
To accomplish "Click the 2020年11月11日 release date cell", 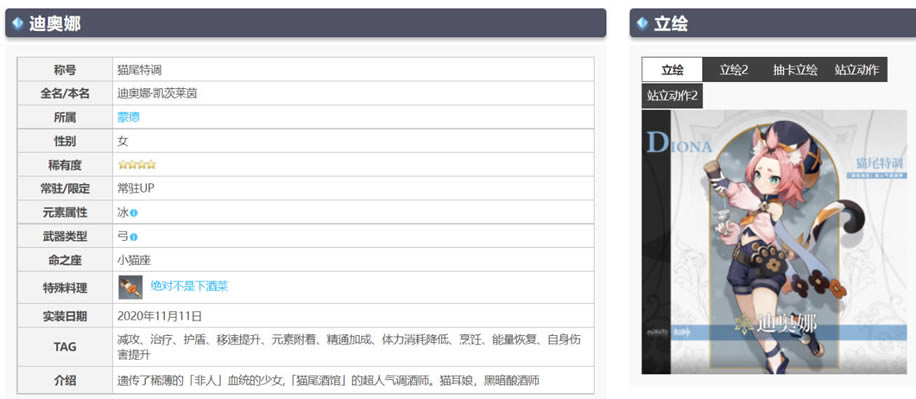I will [353, 316].
